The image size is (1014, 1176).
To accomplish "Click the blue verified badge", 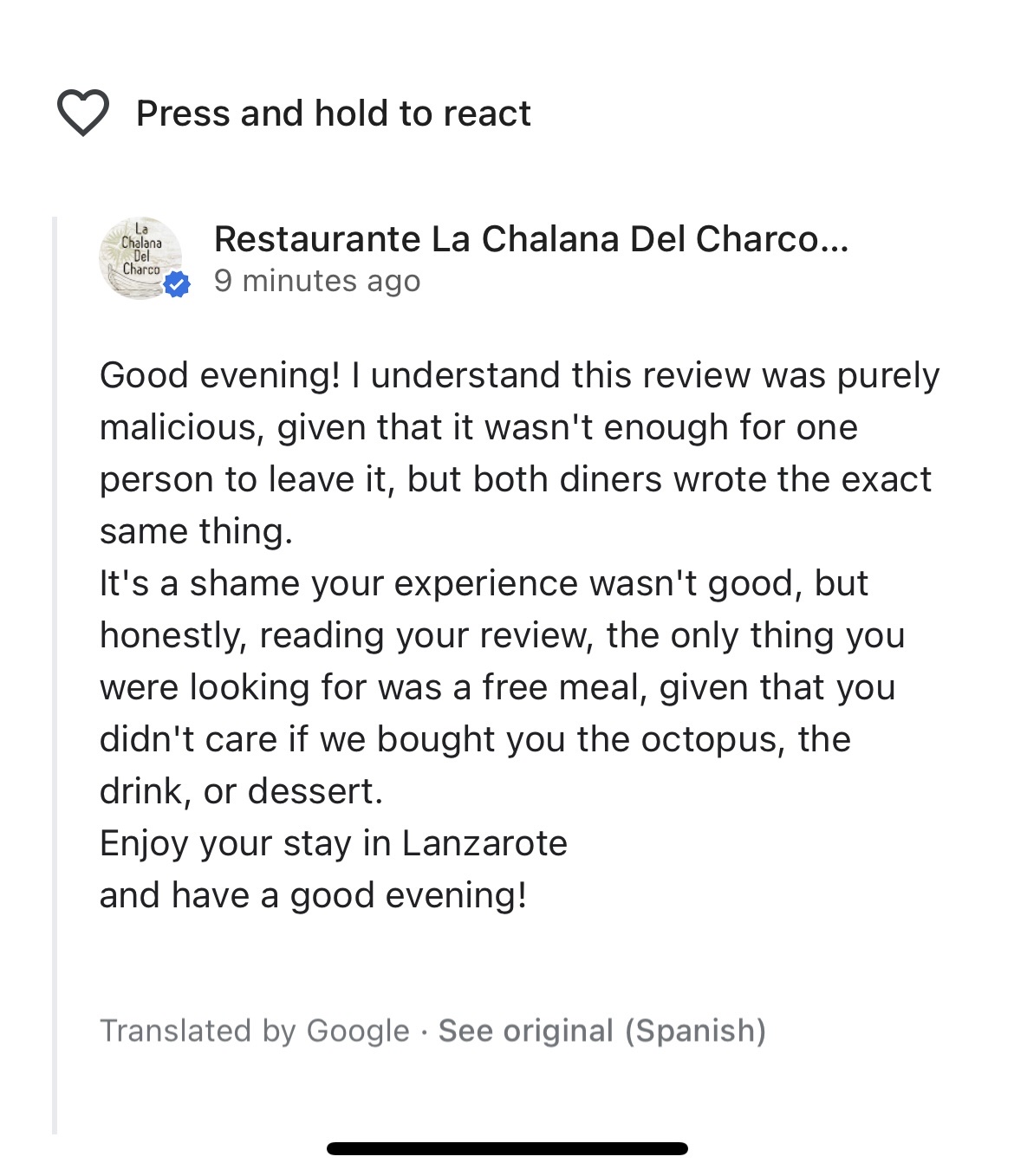I will tap(177, 284).
